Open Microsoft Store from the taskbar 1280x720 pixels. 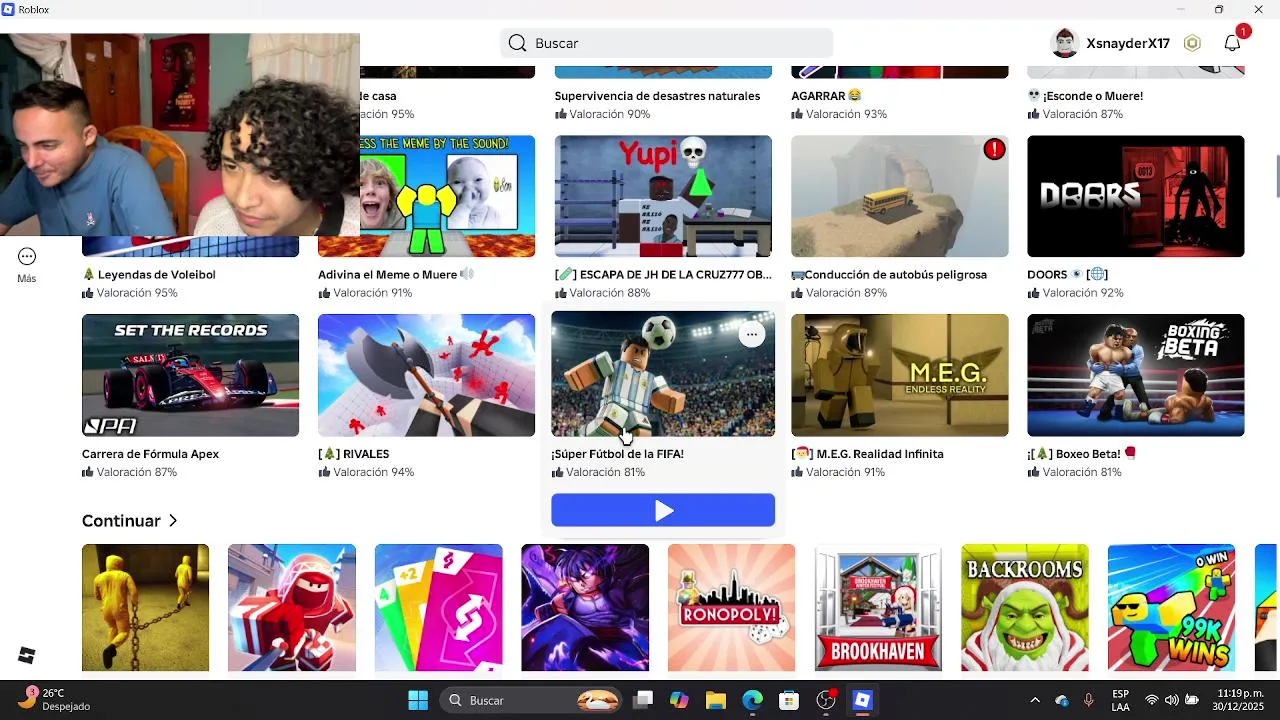789,700
